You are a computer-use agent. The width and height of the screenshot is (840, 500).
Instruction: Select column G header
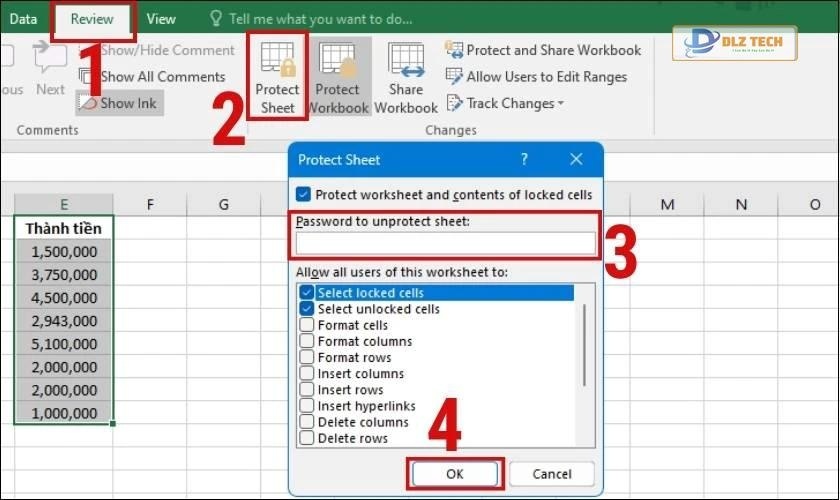[x=223, y=204]
